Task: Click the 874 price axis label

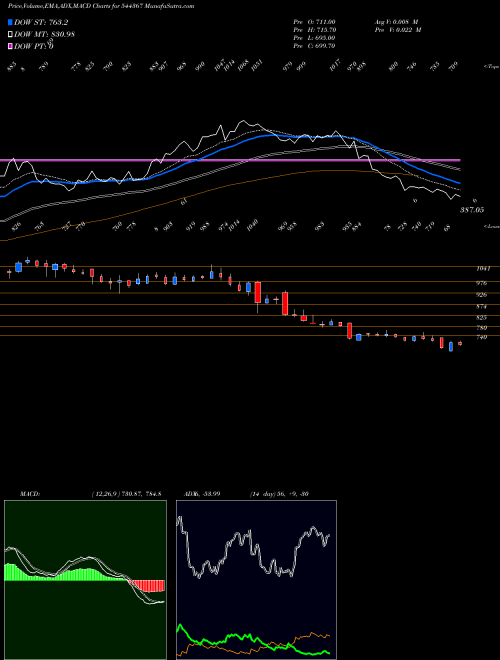Action: (x=481, y=306)
